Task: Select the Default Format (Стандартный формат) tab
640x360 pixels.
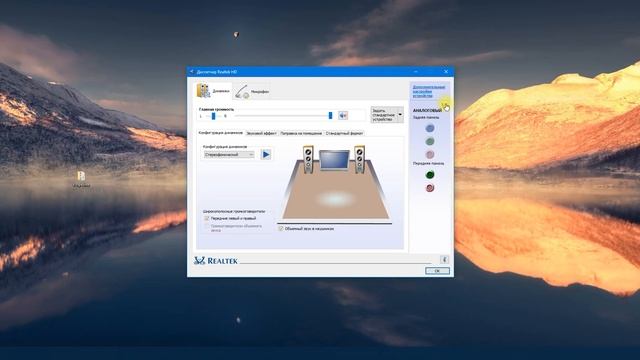Action: pyautogui.click(x=344, y=133)
